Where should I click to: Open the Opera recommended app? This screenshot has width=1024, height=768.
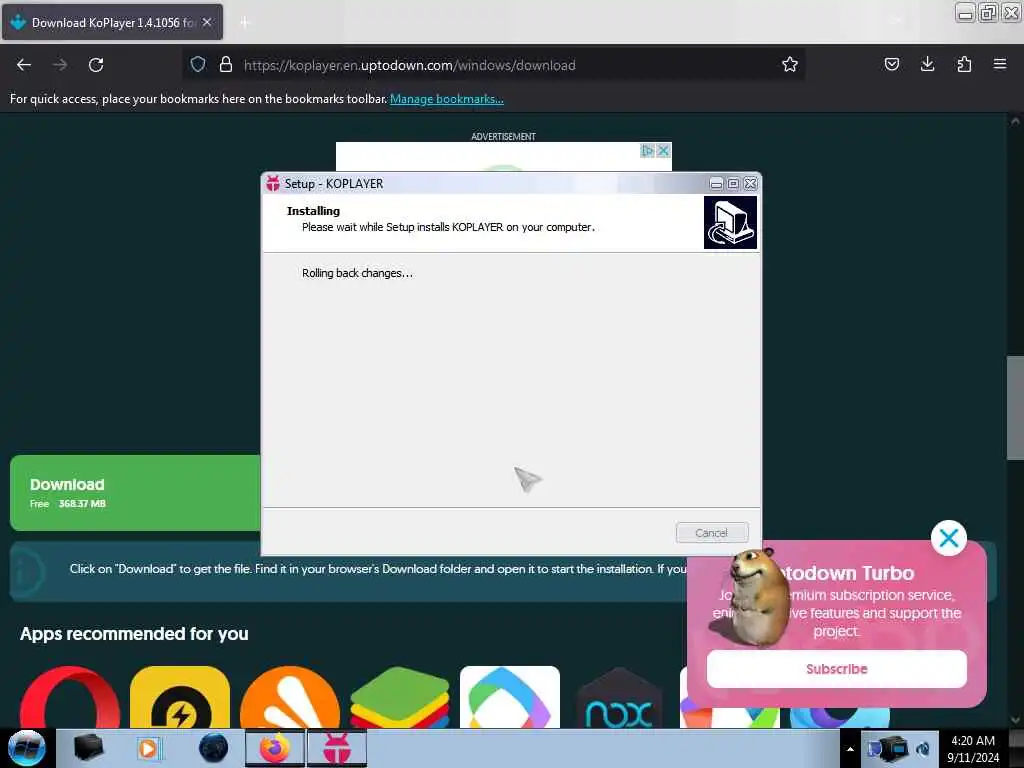coord(70,697)
